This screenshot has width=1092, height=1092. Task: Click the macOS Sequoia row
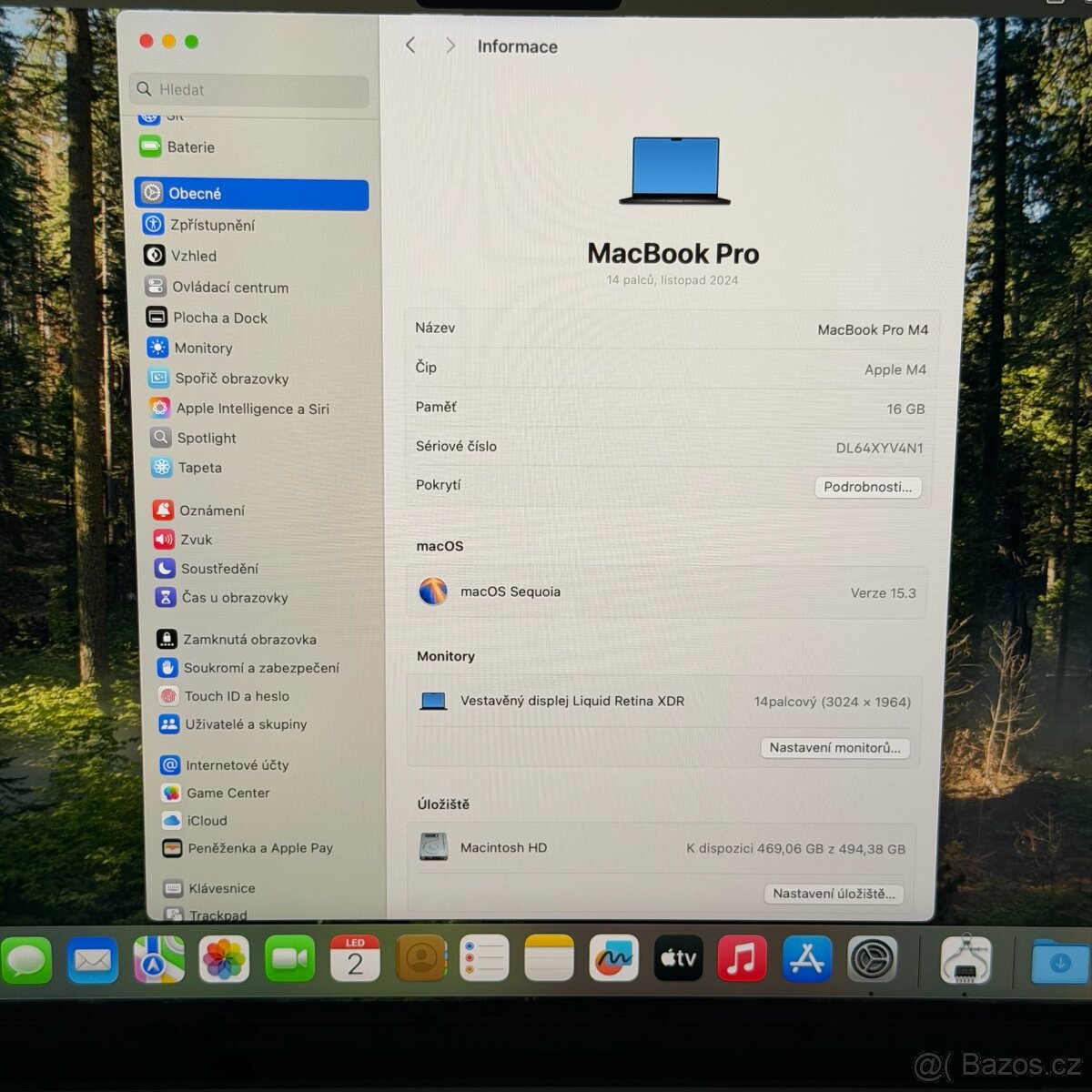pyautogui.click(x=667, y=592)
